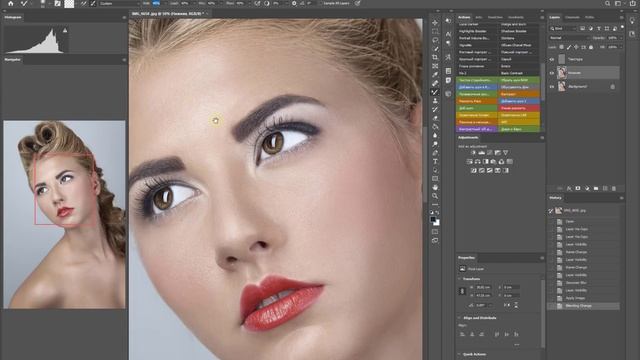Select the Layers tab
This screenshot has width=640, height=360.
[555, 18]
